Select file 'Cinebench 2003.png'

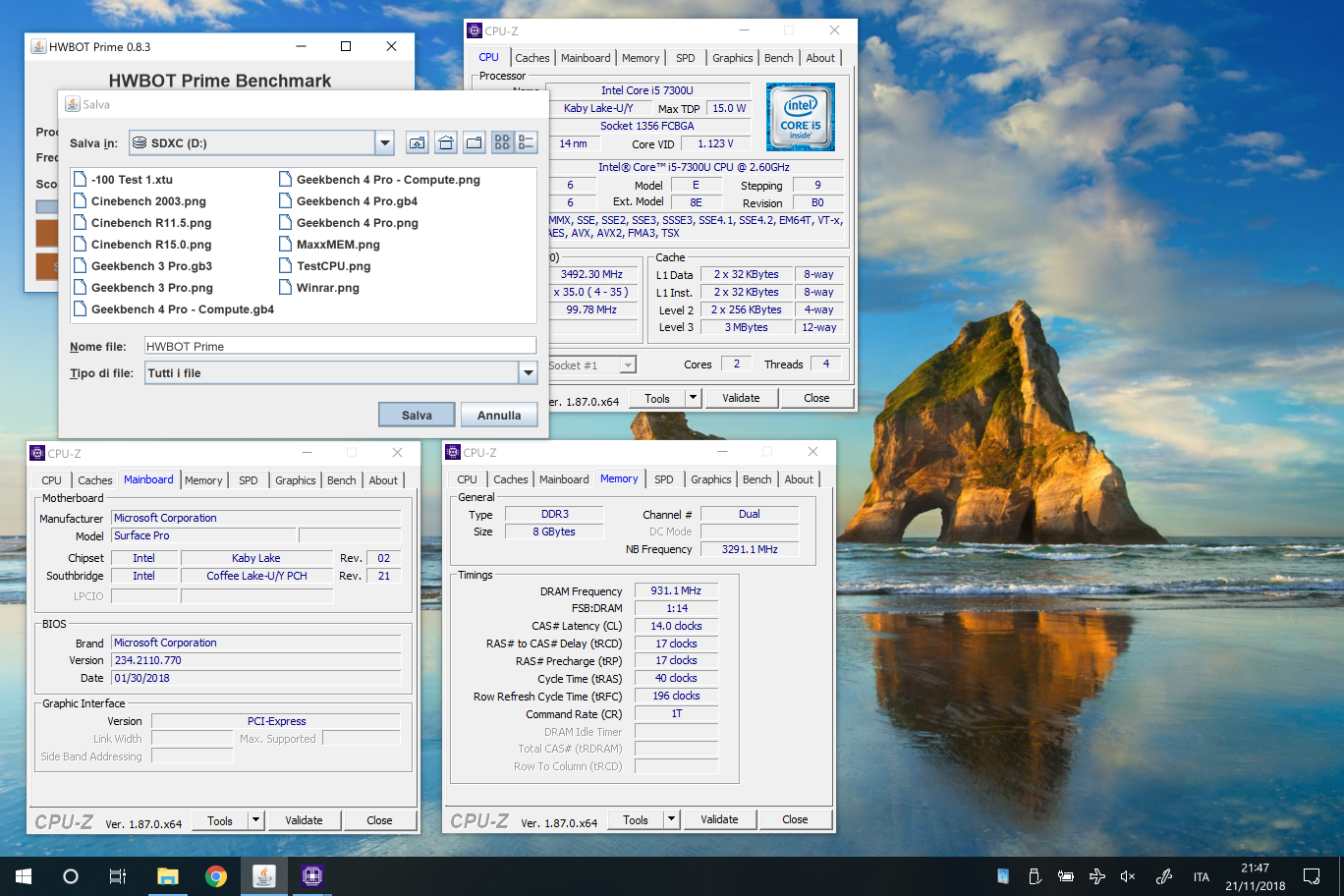click(x=140, y=201)
